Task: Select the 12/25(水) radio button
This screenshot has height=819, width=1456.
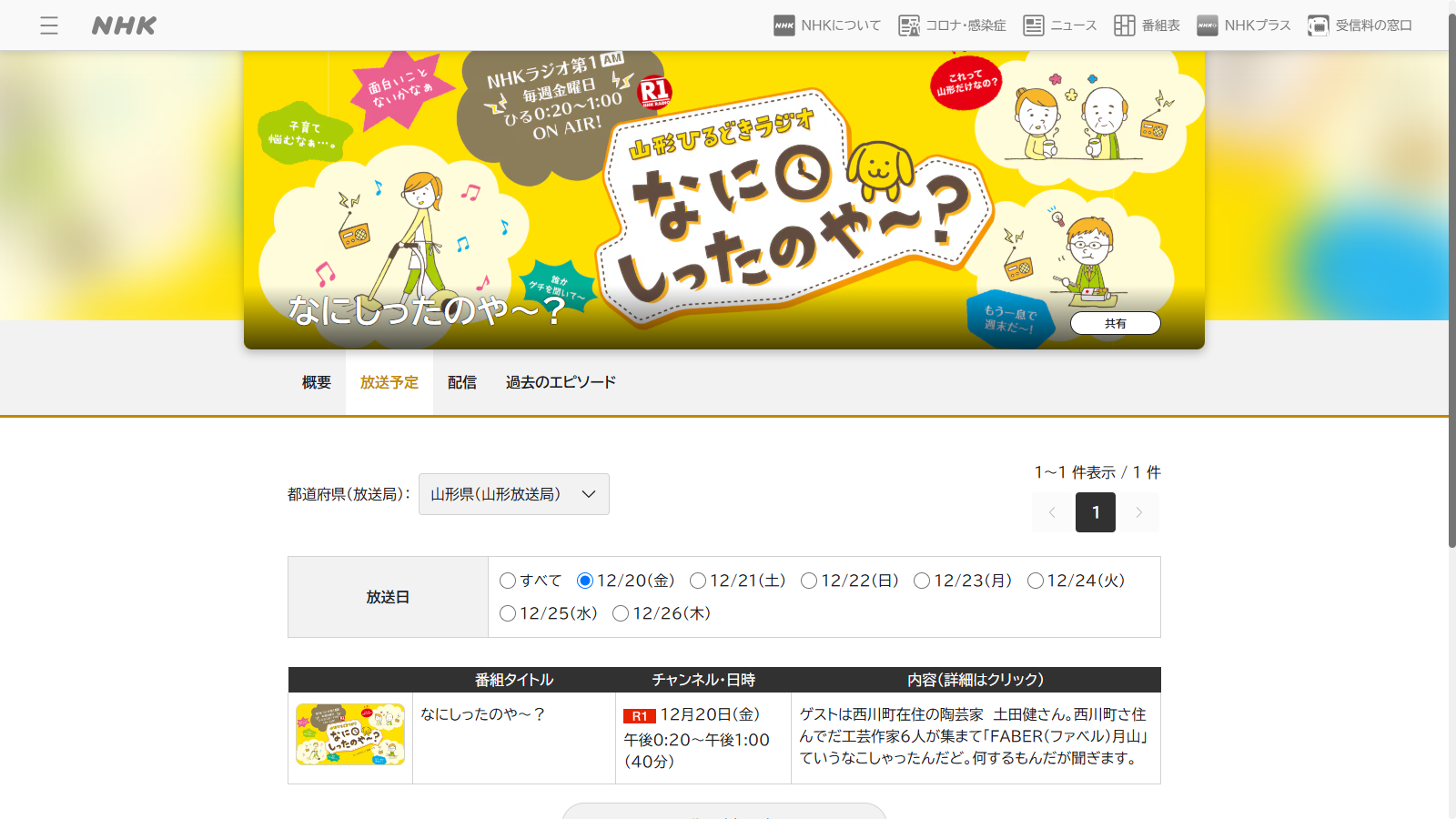Action: (x=508, y=613)
